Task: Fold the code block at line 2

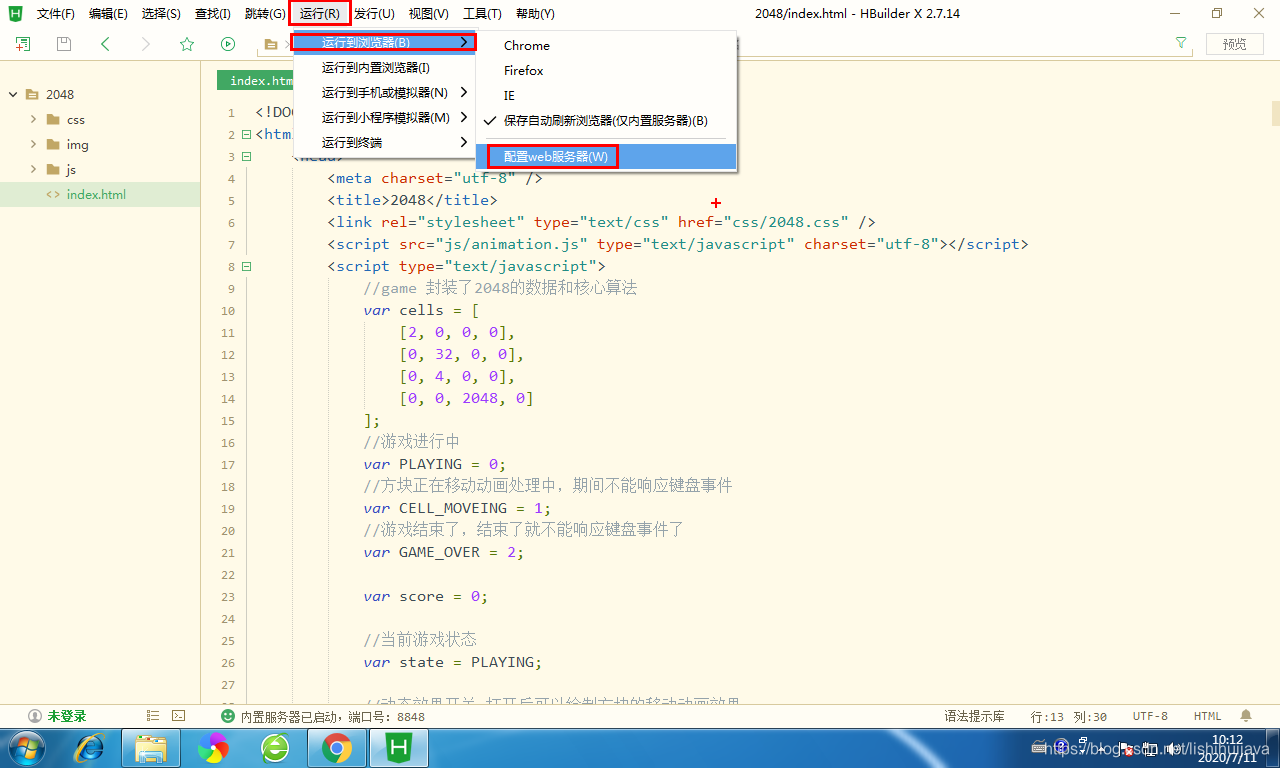Action: (x=246, y=134)
